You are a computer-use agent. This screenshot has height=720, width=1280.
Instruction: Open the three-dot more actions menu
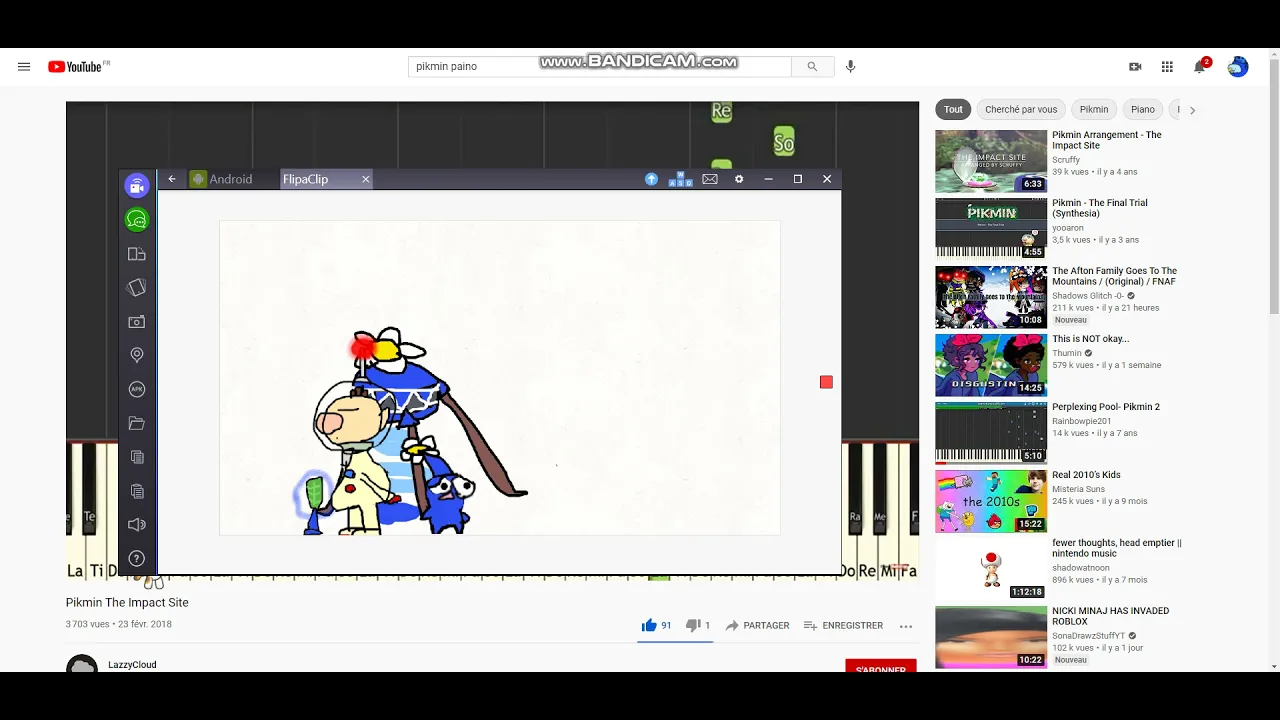tap(906, 626)
